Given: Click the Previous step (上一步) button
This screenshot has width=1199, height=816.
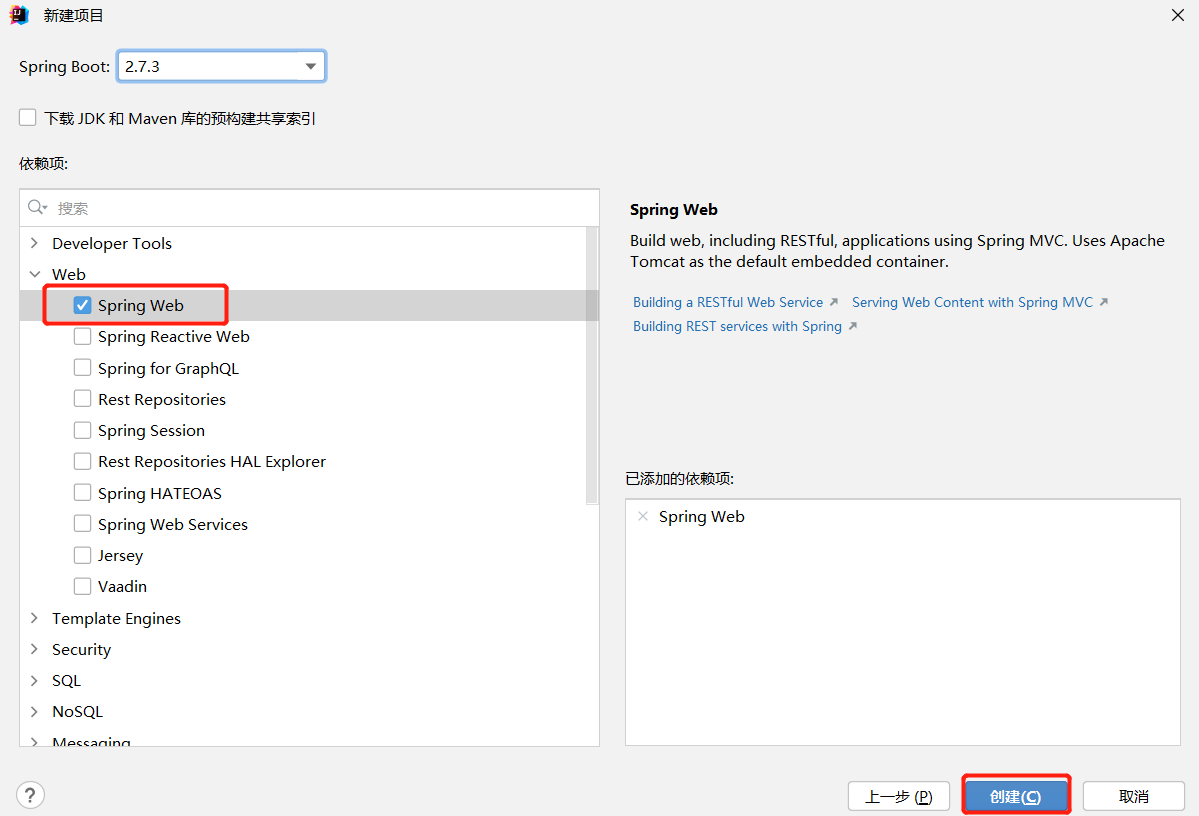Looking at the screenshot, I should click(898, 796).
